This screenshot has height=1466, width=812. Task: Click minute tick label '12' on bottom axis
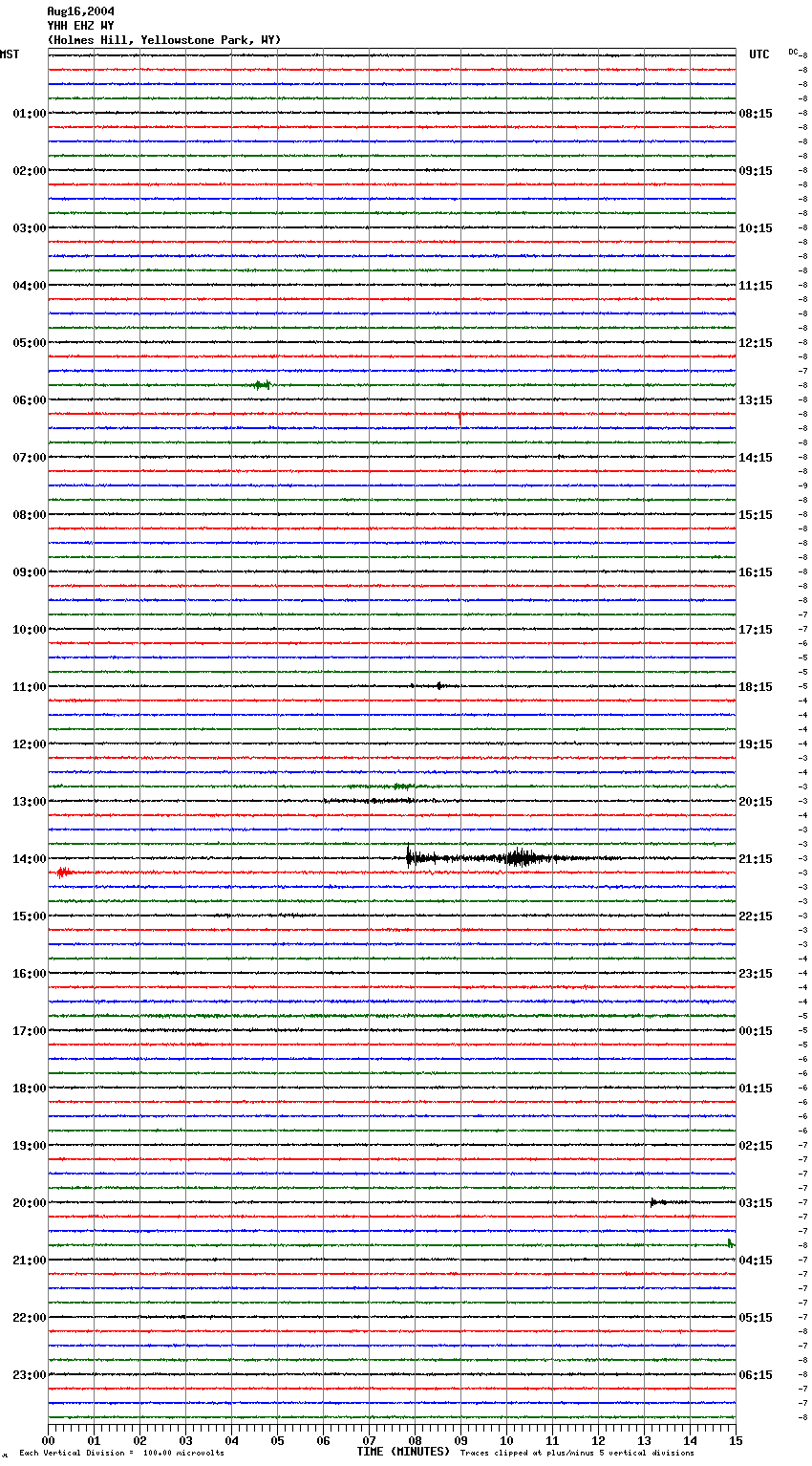(x=598, y=1440)
